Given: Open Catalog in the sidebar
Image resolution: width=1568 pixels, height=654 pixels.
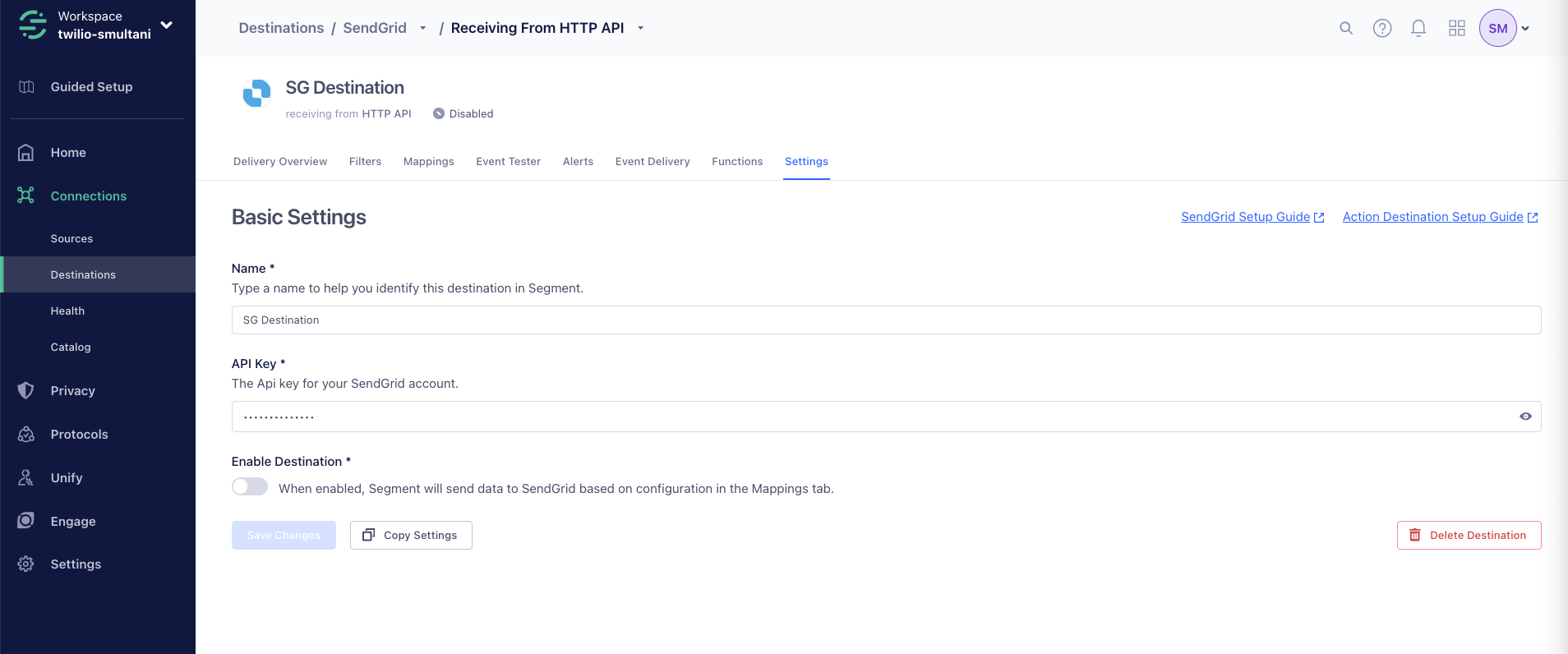Looking at the screenshot, I should point(71,348).
